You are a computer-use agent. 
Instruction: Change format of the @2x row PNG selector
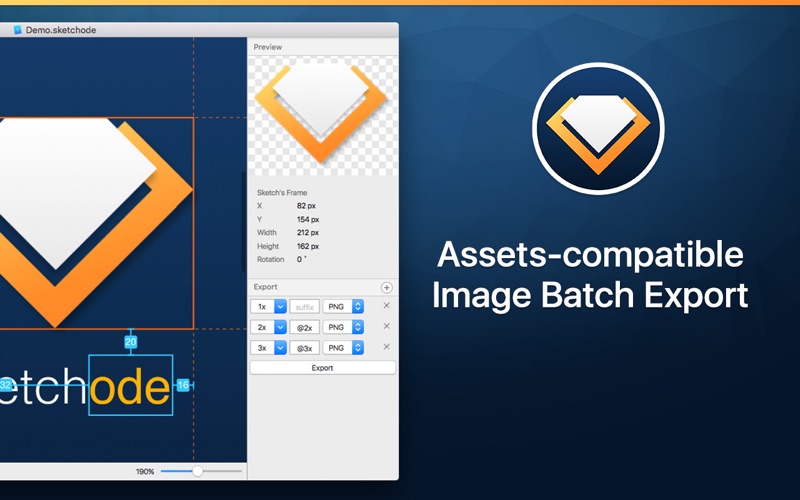(343, 327)
